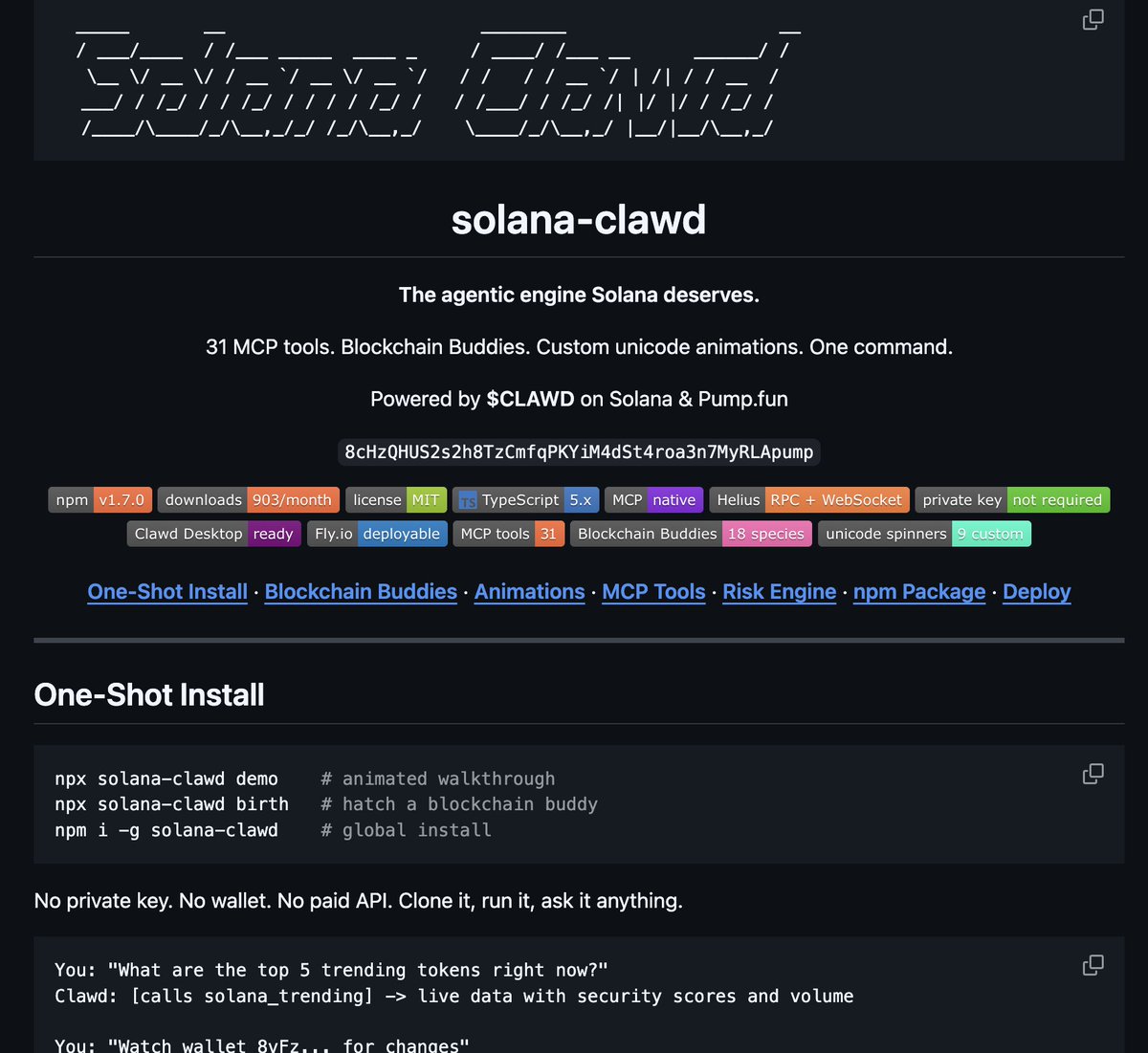Open the Risk Engine link
1148x1053 pixels.
point(779,592)
